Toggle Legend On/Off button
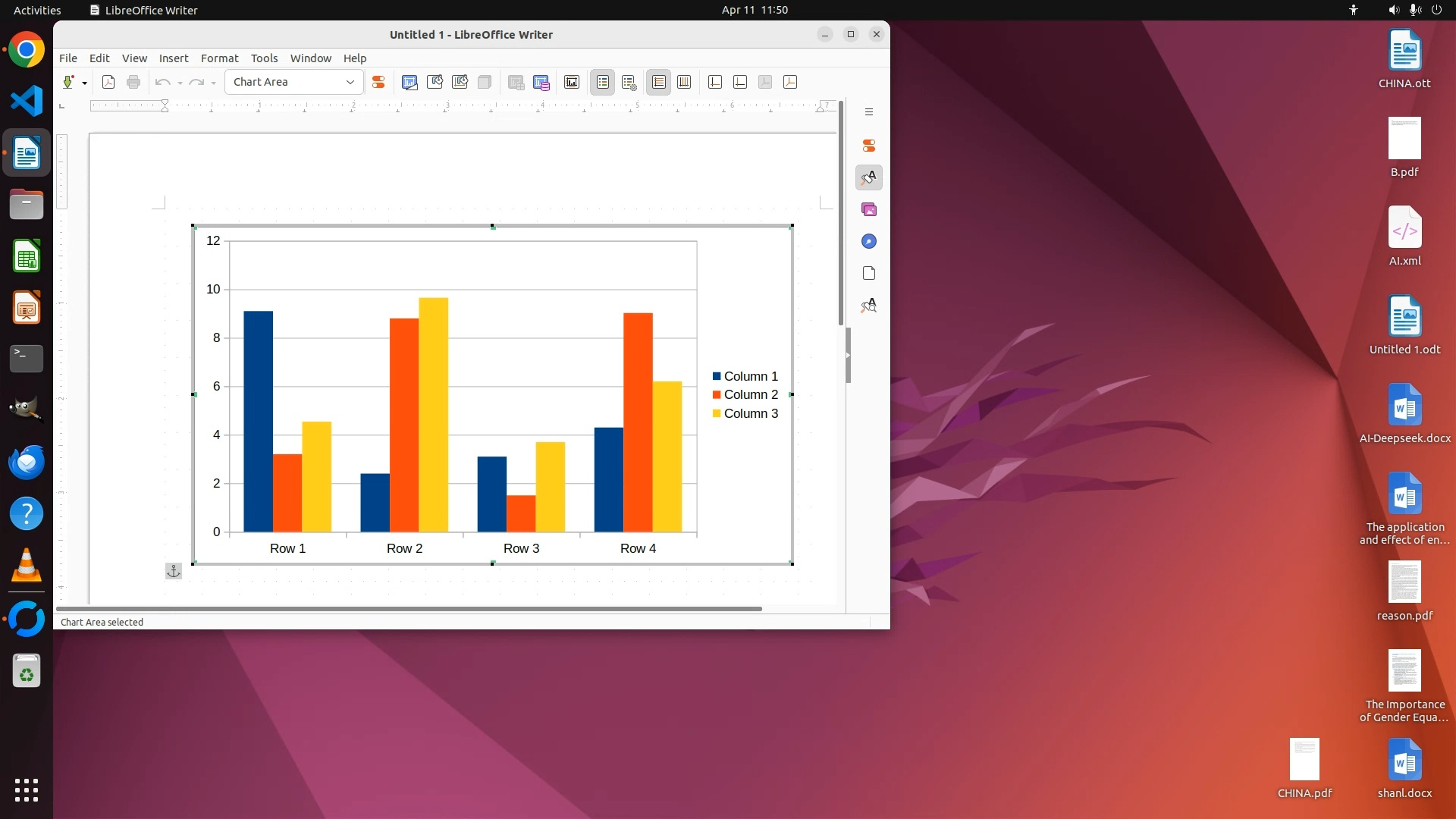Screen dimensions: 1456x819 (x=603, y=82)
